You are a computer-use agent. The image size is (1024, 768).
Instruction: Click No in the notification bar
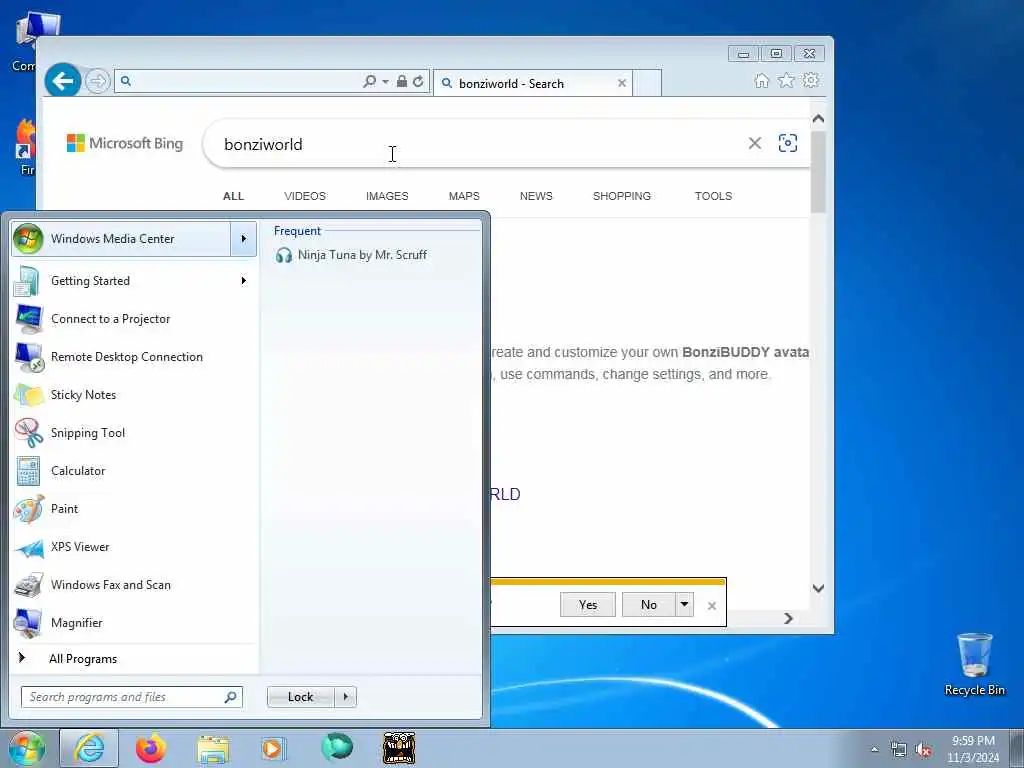tap(648, 605)
